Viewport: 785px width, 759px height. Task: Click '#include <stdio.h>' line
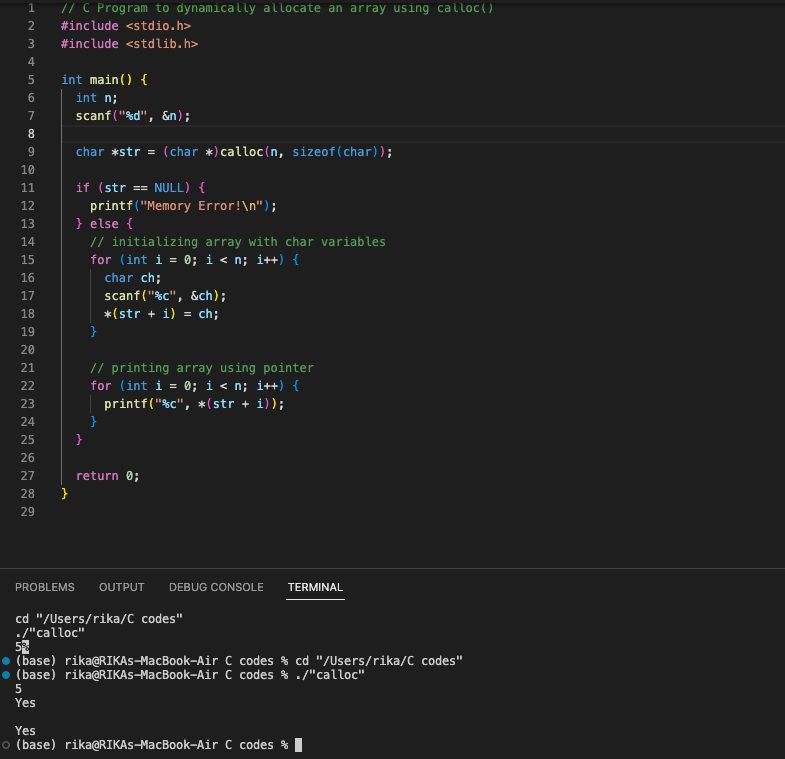[126, 26]
